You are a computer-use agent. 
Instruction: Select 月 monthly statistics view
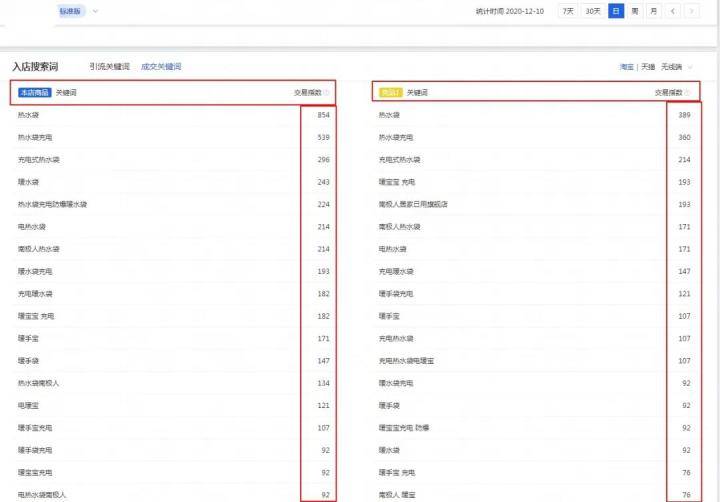coord(652,11)
